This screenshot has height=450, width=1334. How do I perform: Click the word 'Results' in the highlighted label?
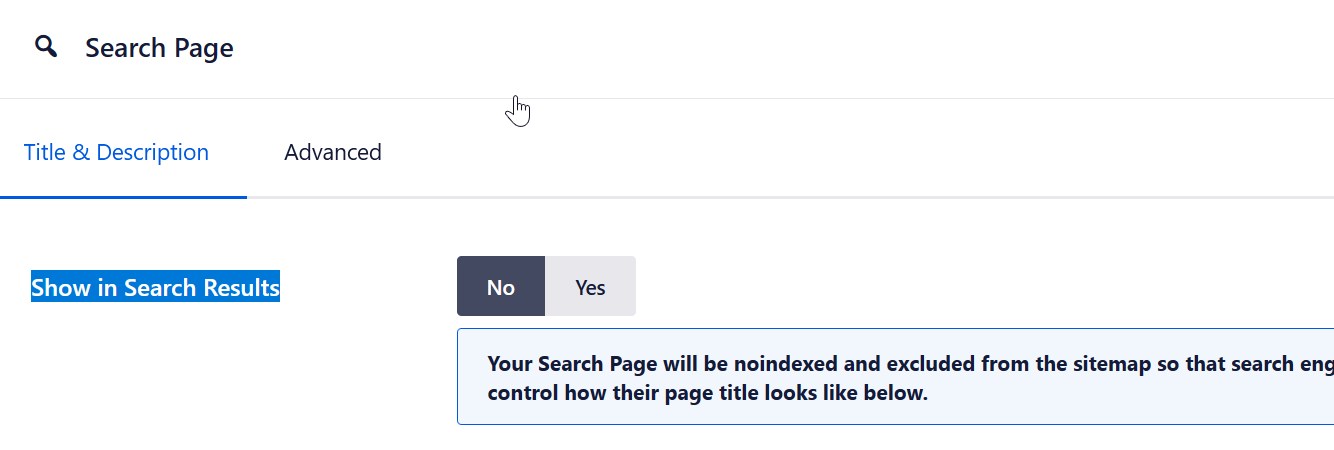(x=241, y=288)
